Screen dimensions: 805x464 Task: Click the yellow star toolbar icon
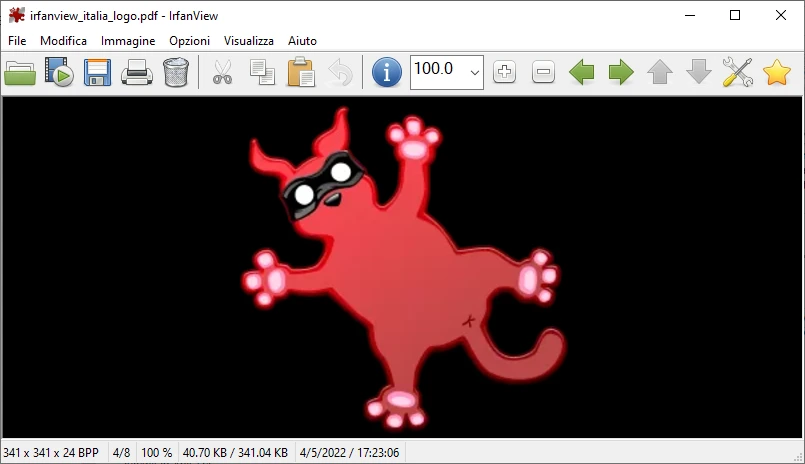pos(777,72)
